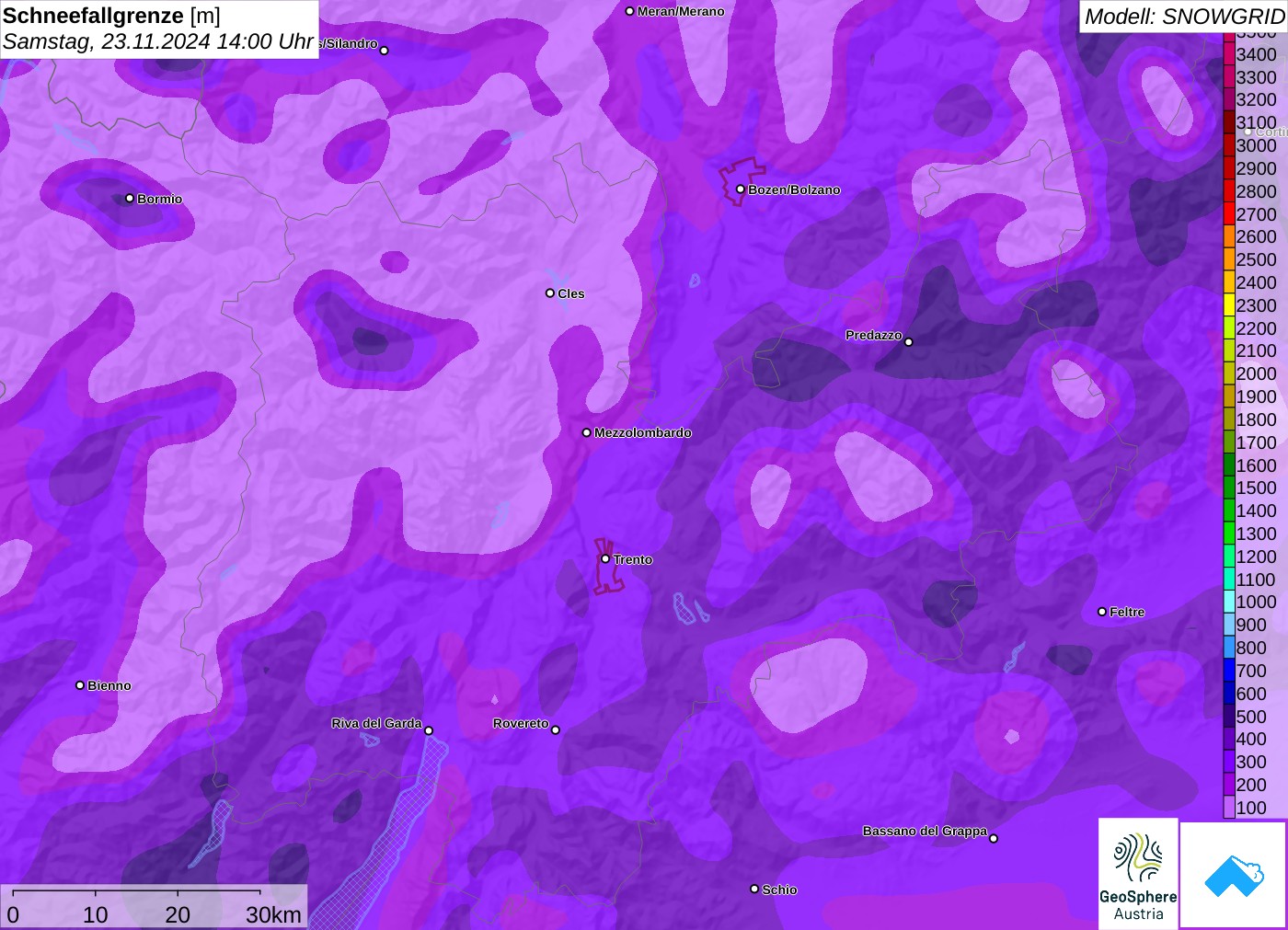Select the 2300 yellow legend swatch
Screen dimensions: 1288x930
(x=1229, y=305)
